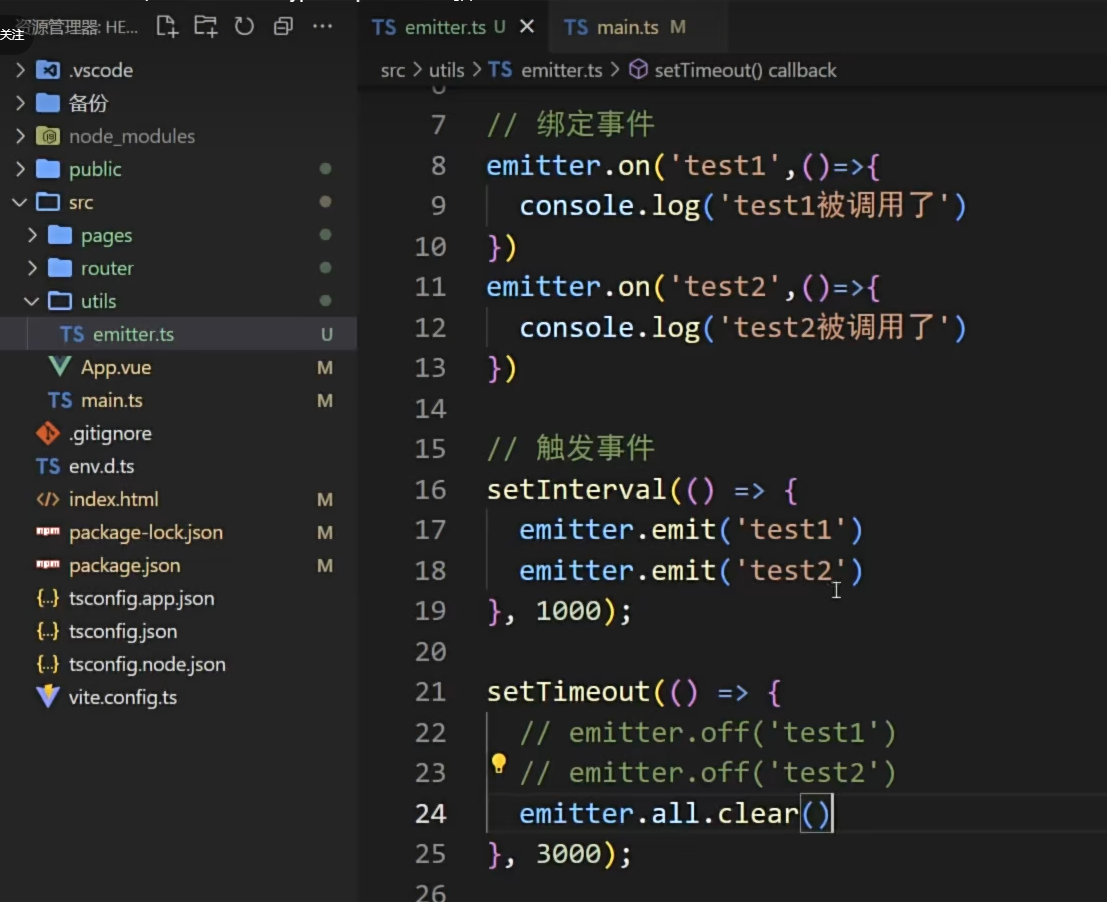Open explorer more actions ellipsis menu
Viewport: 1107px width, 902px height.
point(322,27)
